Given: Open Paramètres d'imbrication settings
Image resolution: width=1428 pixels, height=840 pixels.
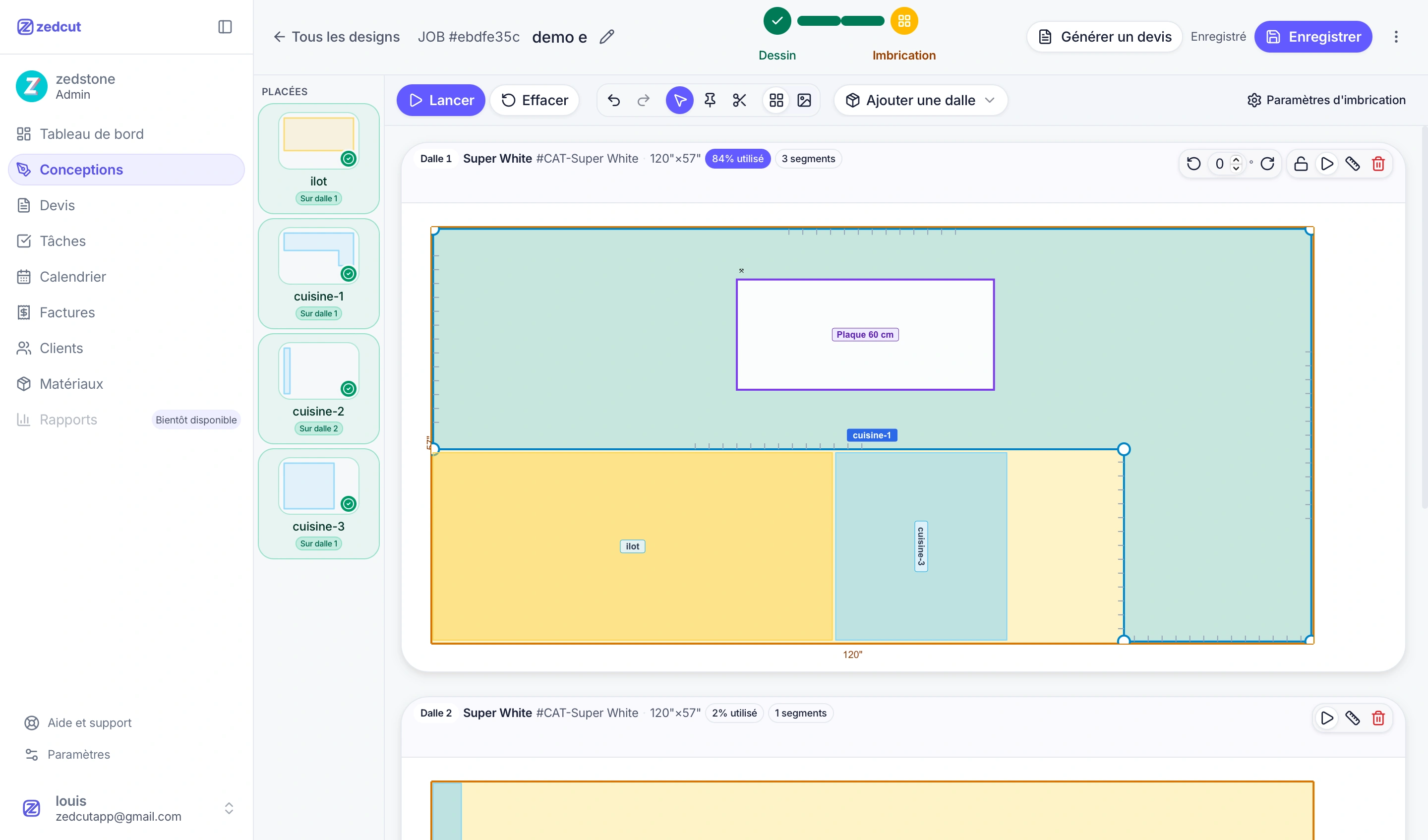Looking at the screenshot, I should tap(1326, 100).
